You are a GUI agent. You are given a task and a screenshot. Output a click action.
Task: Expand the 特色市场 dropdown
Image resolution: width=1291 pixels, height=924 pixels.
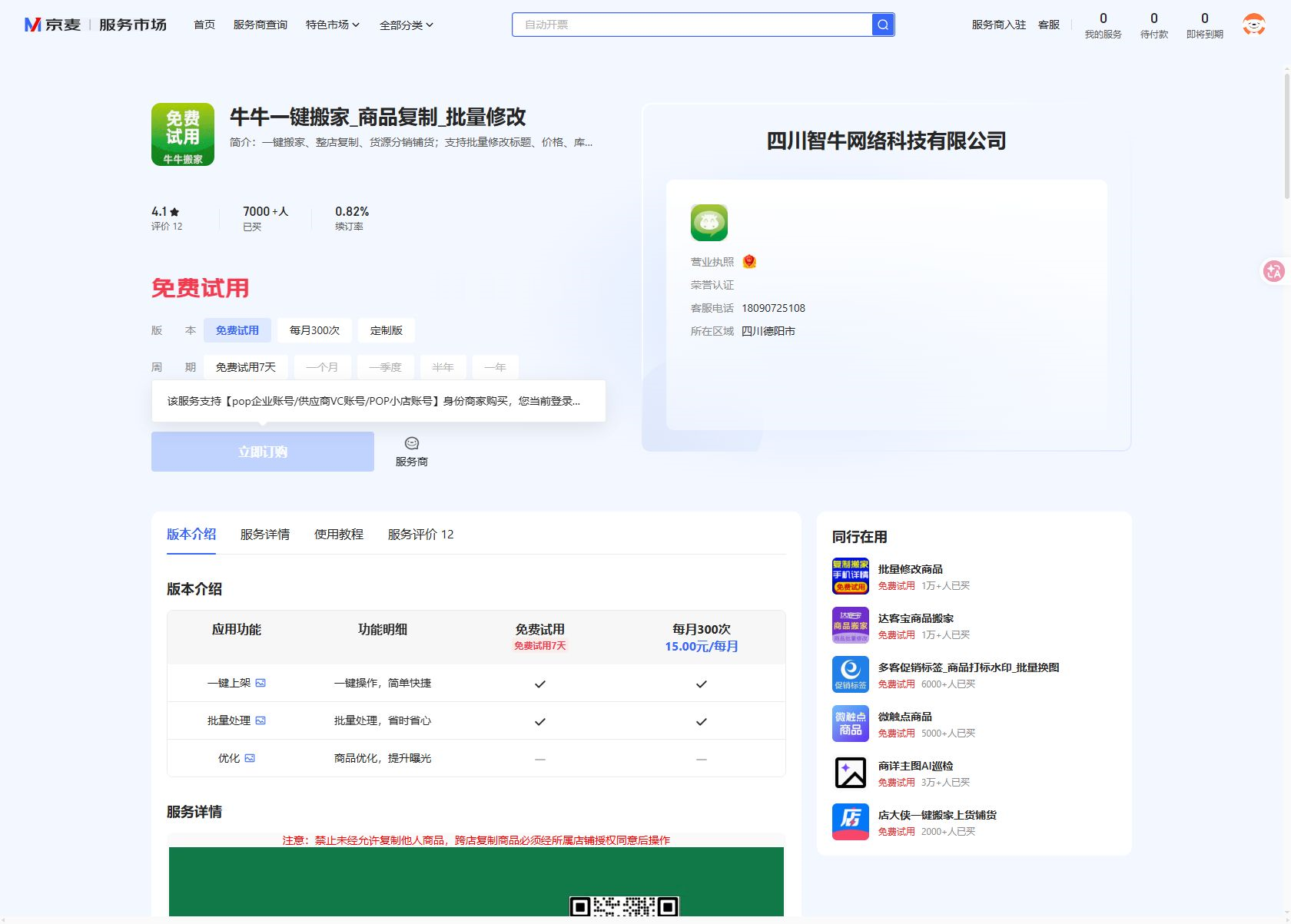(333, 25)
